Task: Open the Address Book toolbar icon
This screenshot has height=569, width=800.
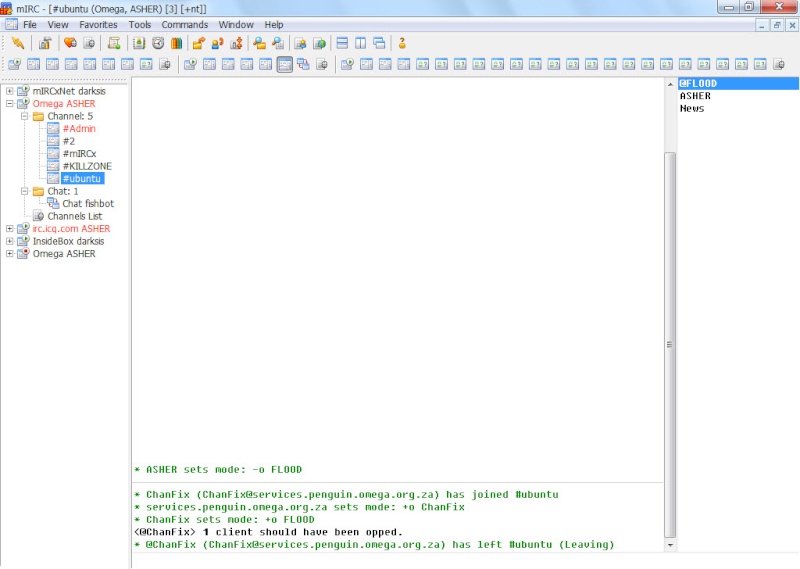Action: pyautogui.click(x=139, y=43)
